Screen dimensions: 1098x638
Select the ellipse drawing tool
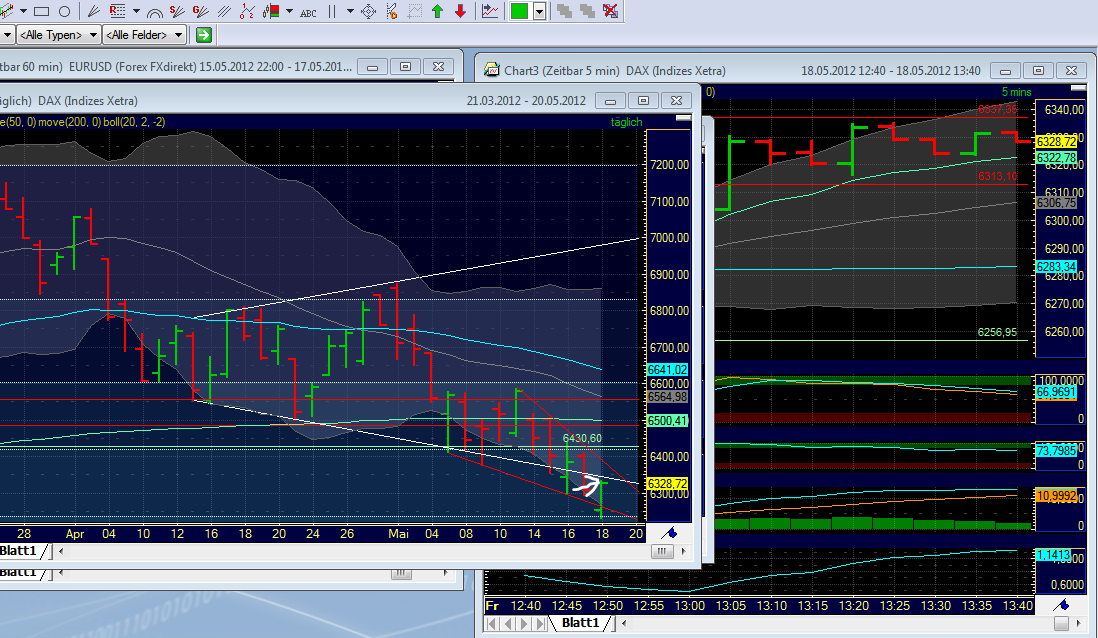pyautogui.click(x=64, y=11)
